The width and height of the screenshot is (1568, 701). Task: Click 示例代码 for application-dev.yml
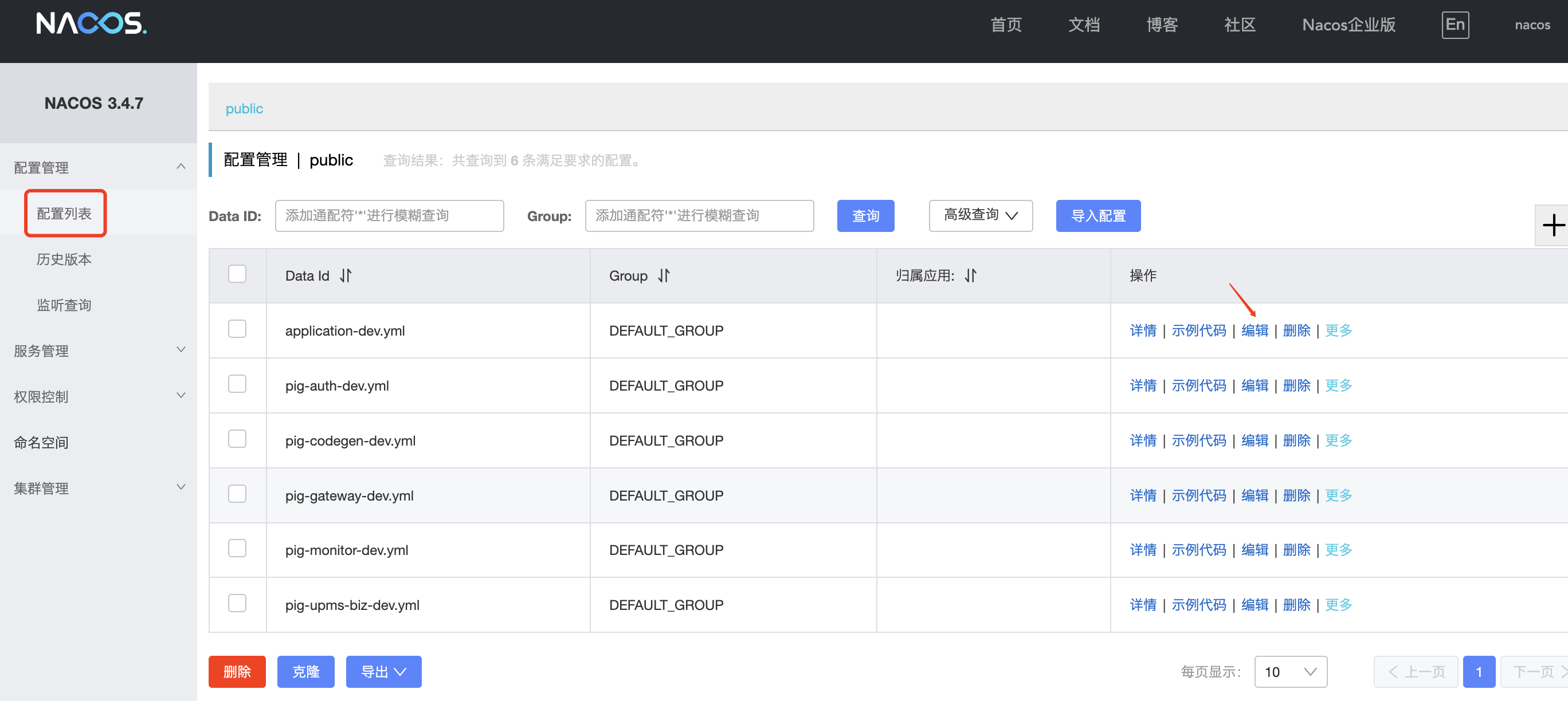click(1198, 330)
